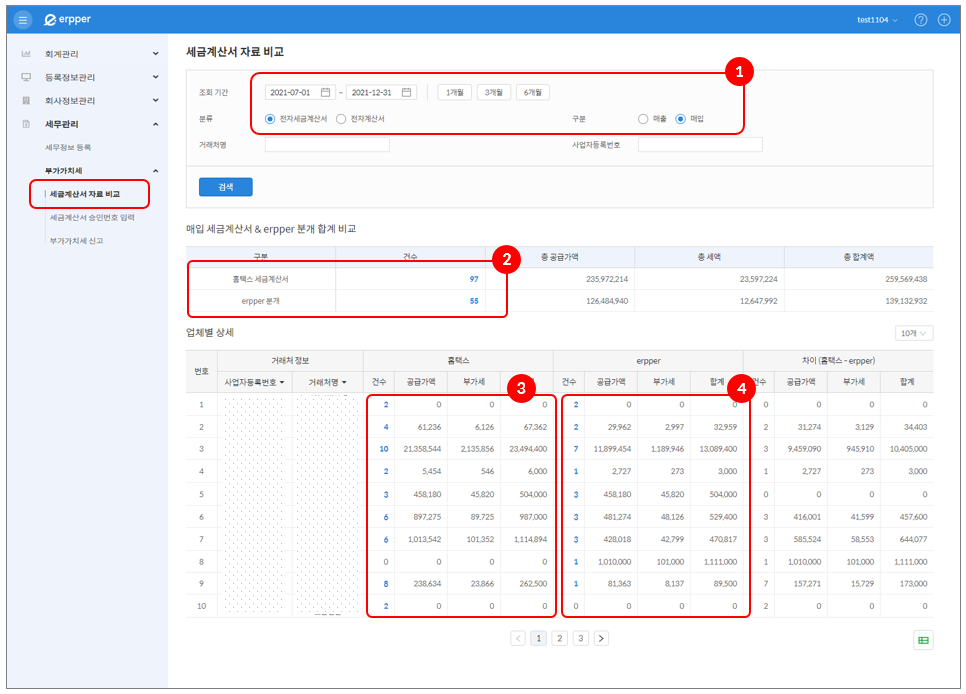
Task: Go to page 2 of results
Action: click(560, 638)
